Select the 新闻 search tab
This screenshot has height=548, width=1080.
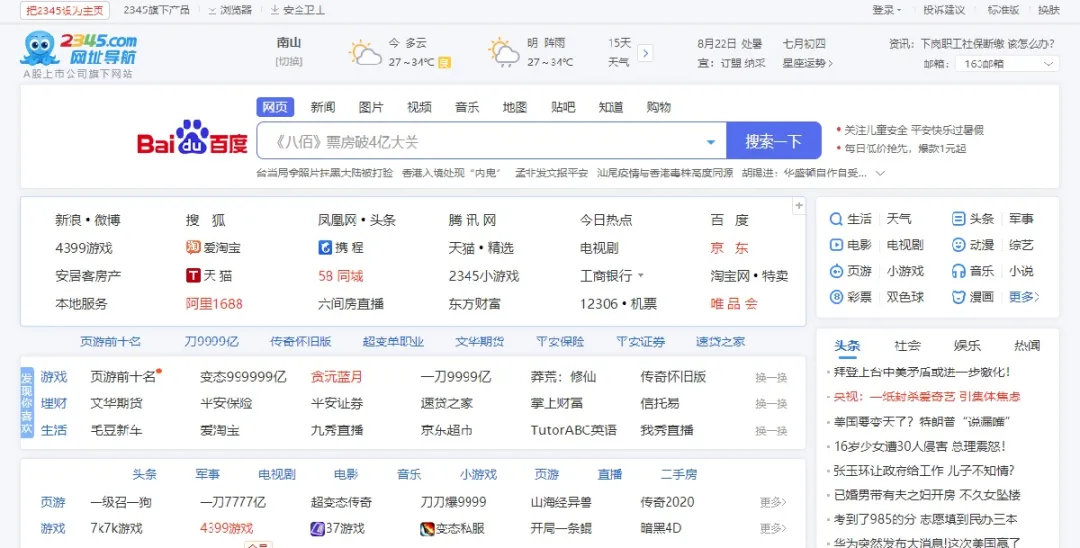(x=322, y=107)
